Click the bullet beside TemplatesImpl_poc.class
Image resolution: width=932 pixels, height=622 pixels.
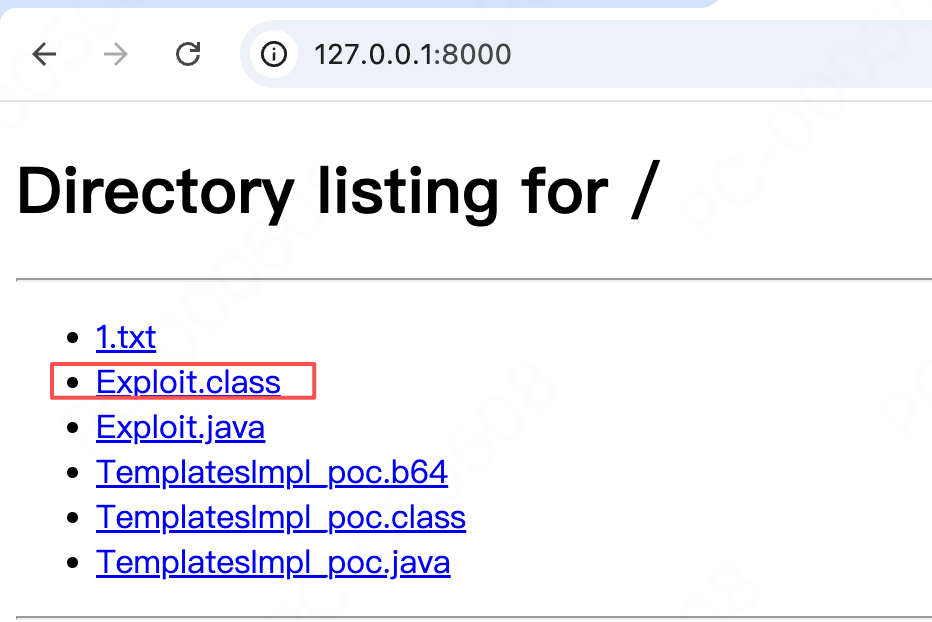tap(73, 517)
